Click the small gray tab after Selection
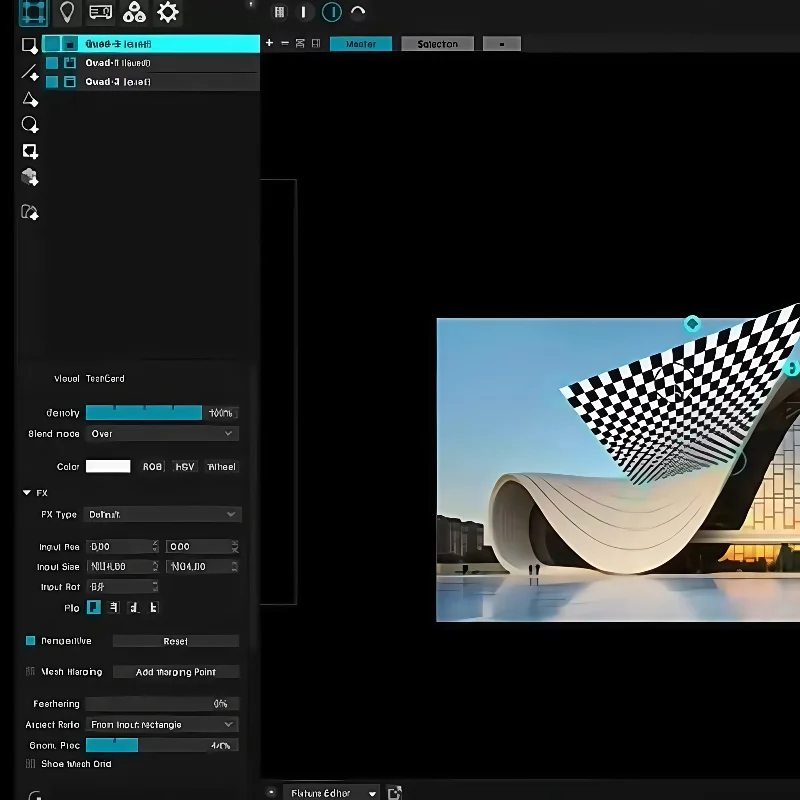 coord(502,44)
